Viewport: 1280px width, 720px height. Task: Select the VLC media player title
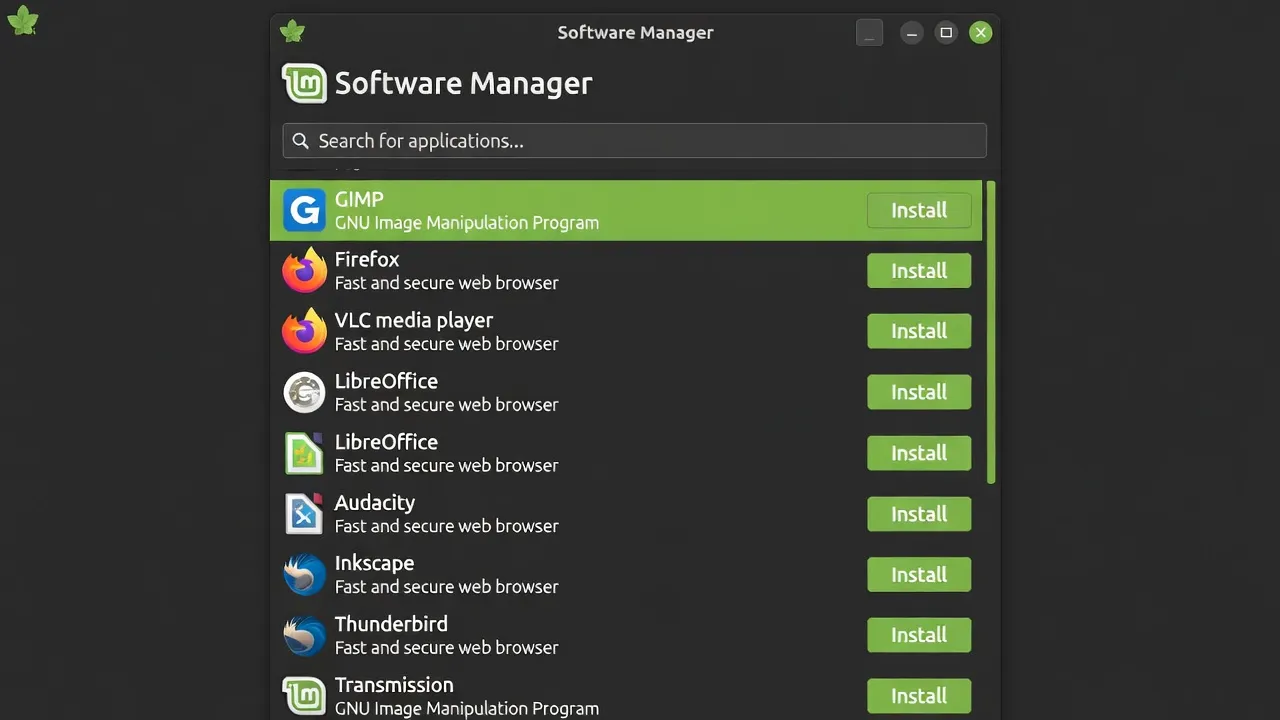pyautogui.click(x=414, y=320)
